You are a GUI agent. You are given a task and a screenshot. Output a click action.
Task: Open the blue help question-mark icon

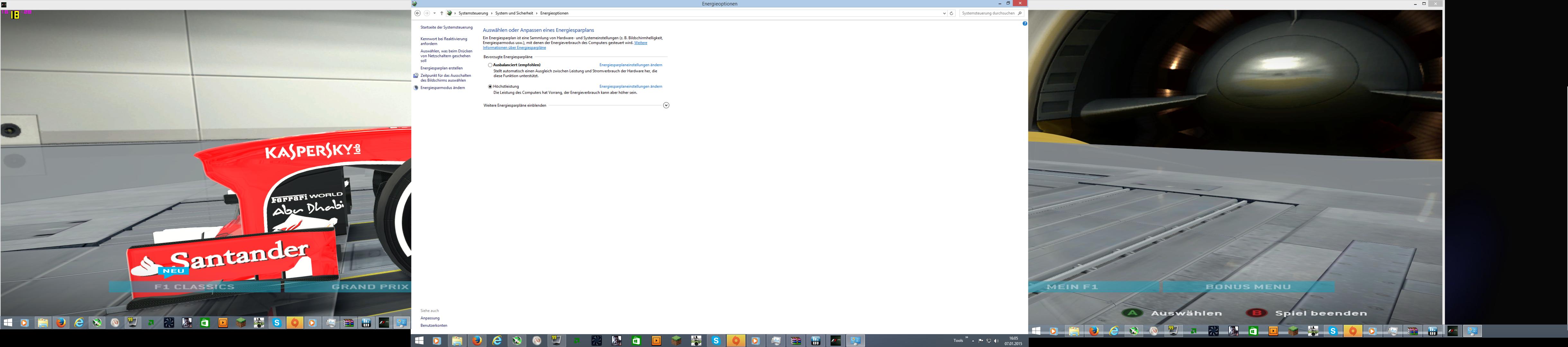[x=1025, y=24]
